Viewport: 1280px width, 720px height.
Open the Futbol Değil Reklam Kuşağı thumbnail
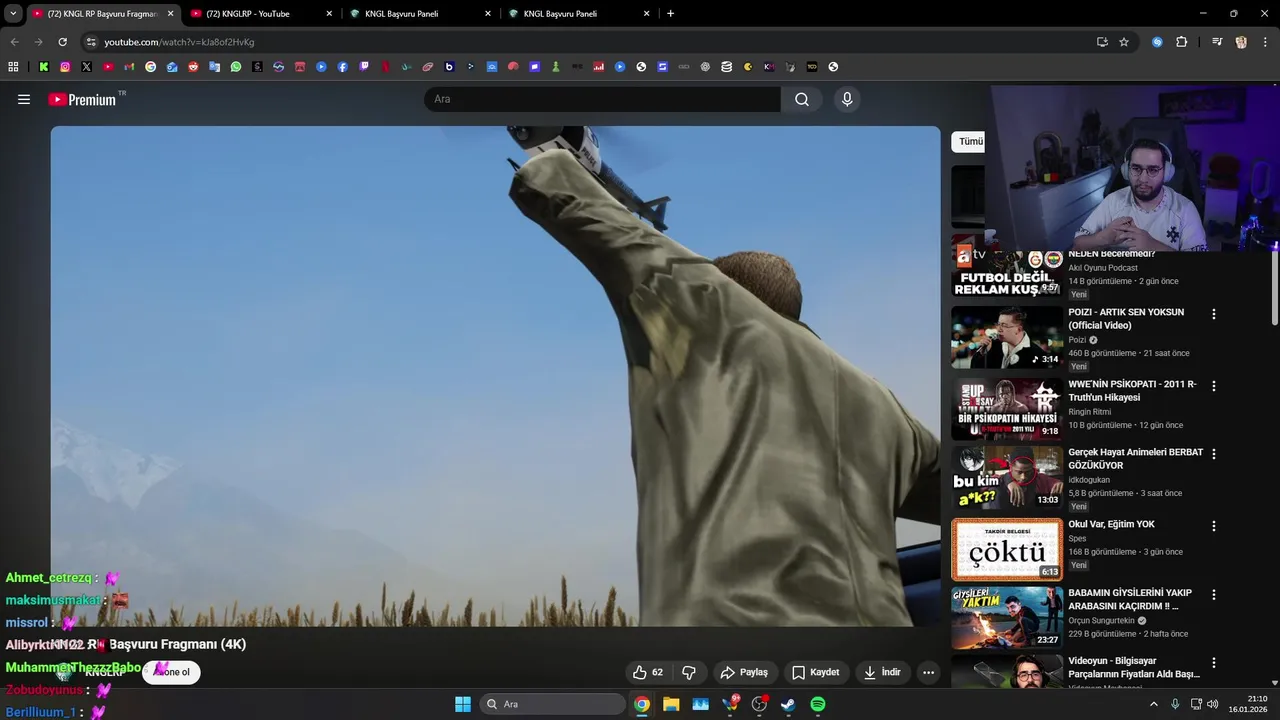(x=1007, y=266)
